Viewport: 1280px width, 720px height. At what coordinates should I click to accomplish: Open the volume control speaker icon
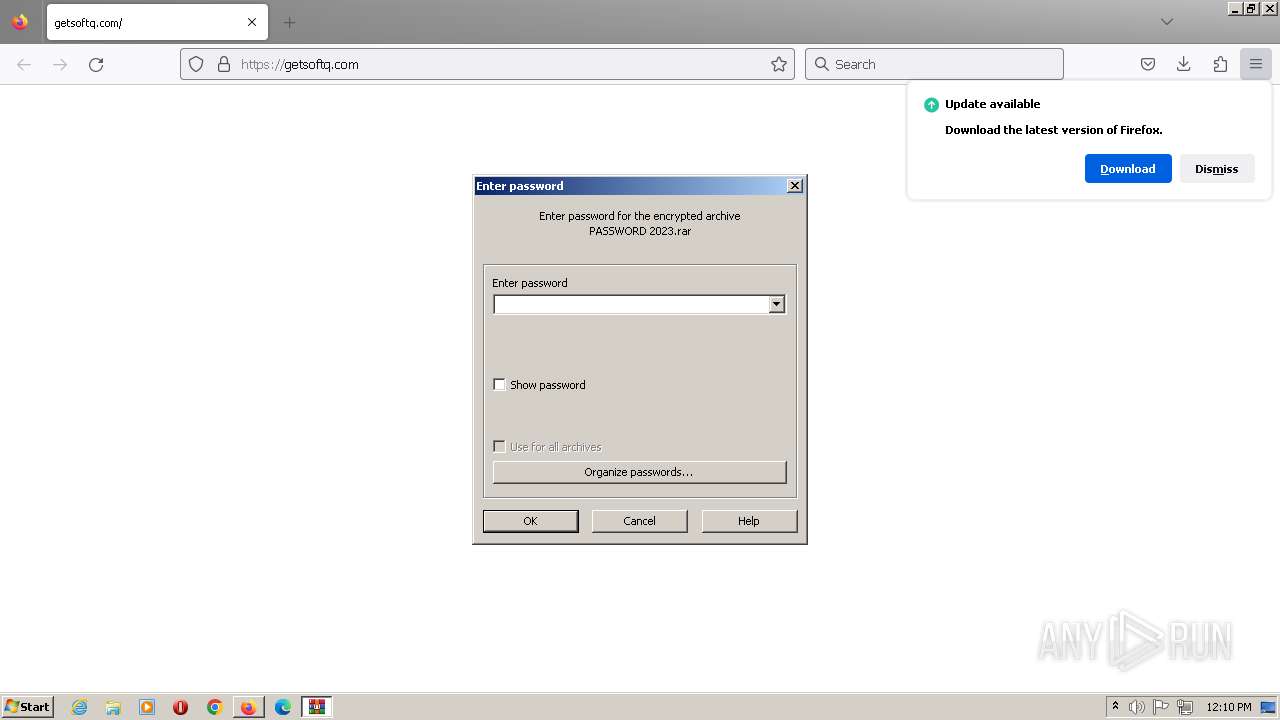(x=1137, y=707)
